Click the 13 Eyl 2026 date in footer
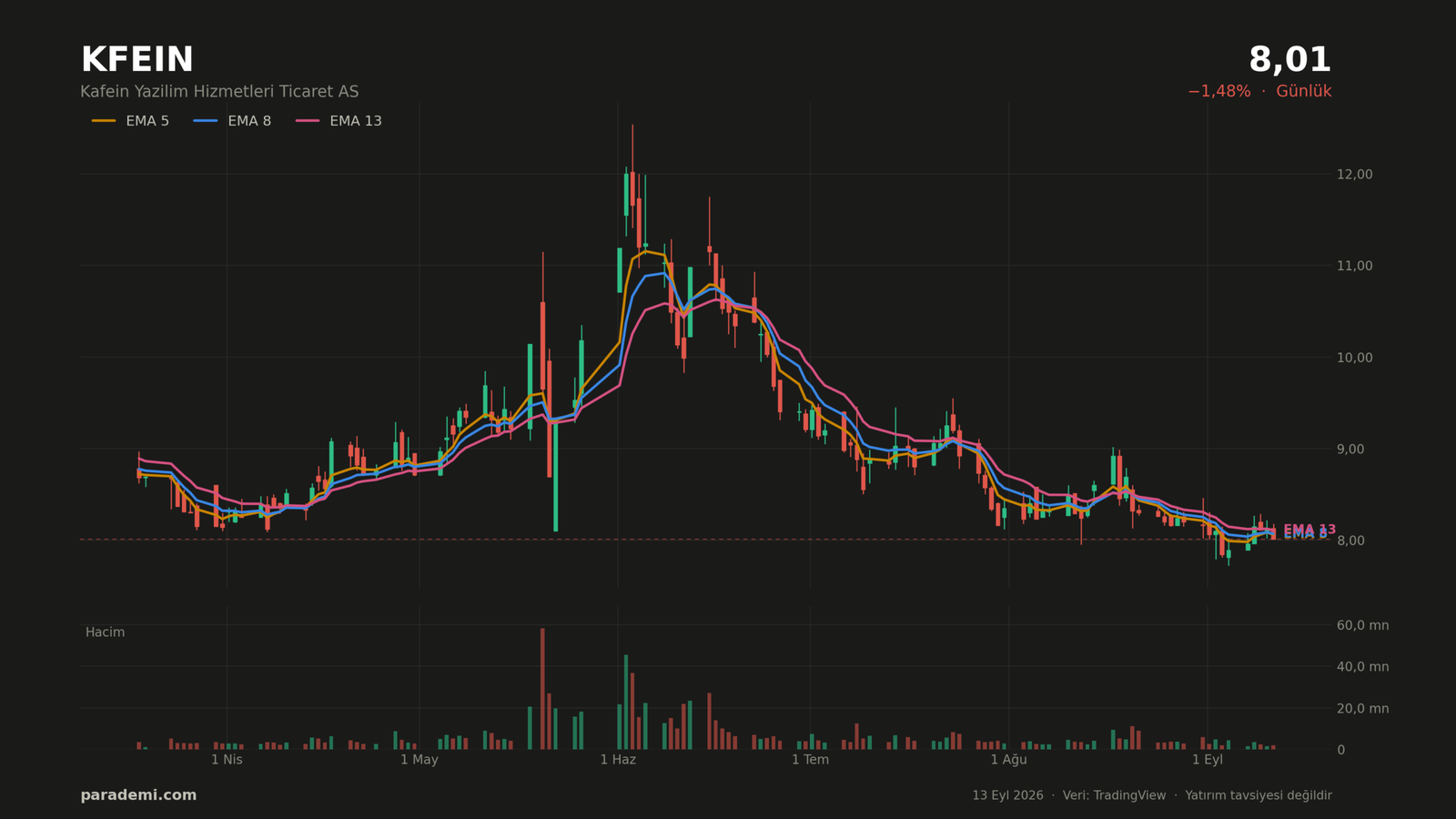This screenshot has width=1456, height=819. coord(1007,795)
